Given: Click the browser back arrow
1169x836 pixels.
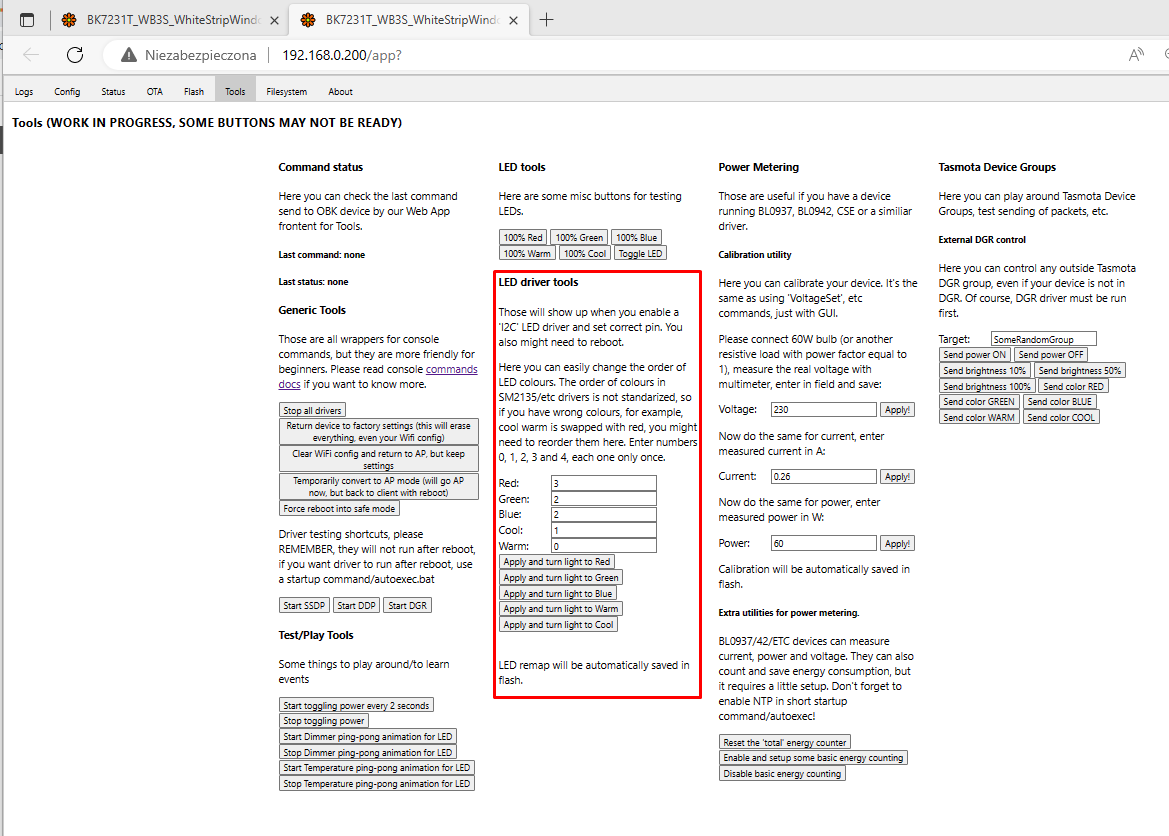Looking at the screenshot, I should [31, 54].
